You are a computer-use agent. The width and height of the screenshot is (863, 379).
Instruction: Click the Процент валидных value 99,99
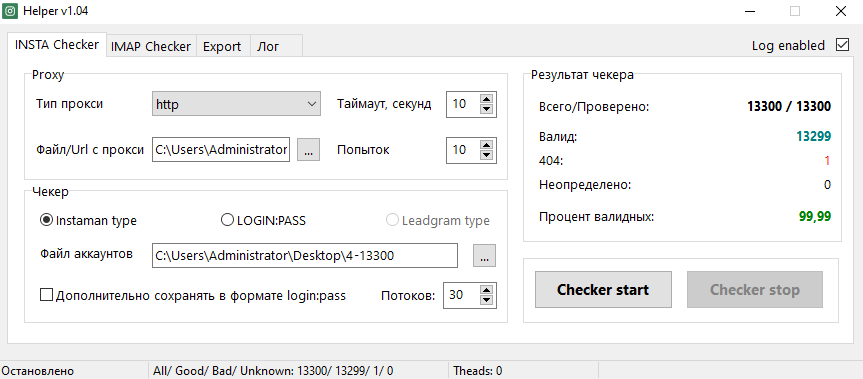tap(815, 216)
